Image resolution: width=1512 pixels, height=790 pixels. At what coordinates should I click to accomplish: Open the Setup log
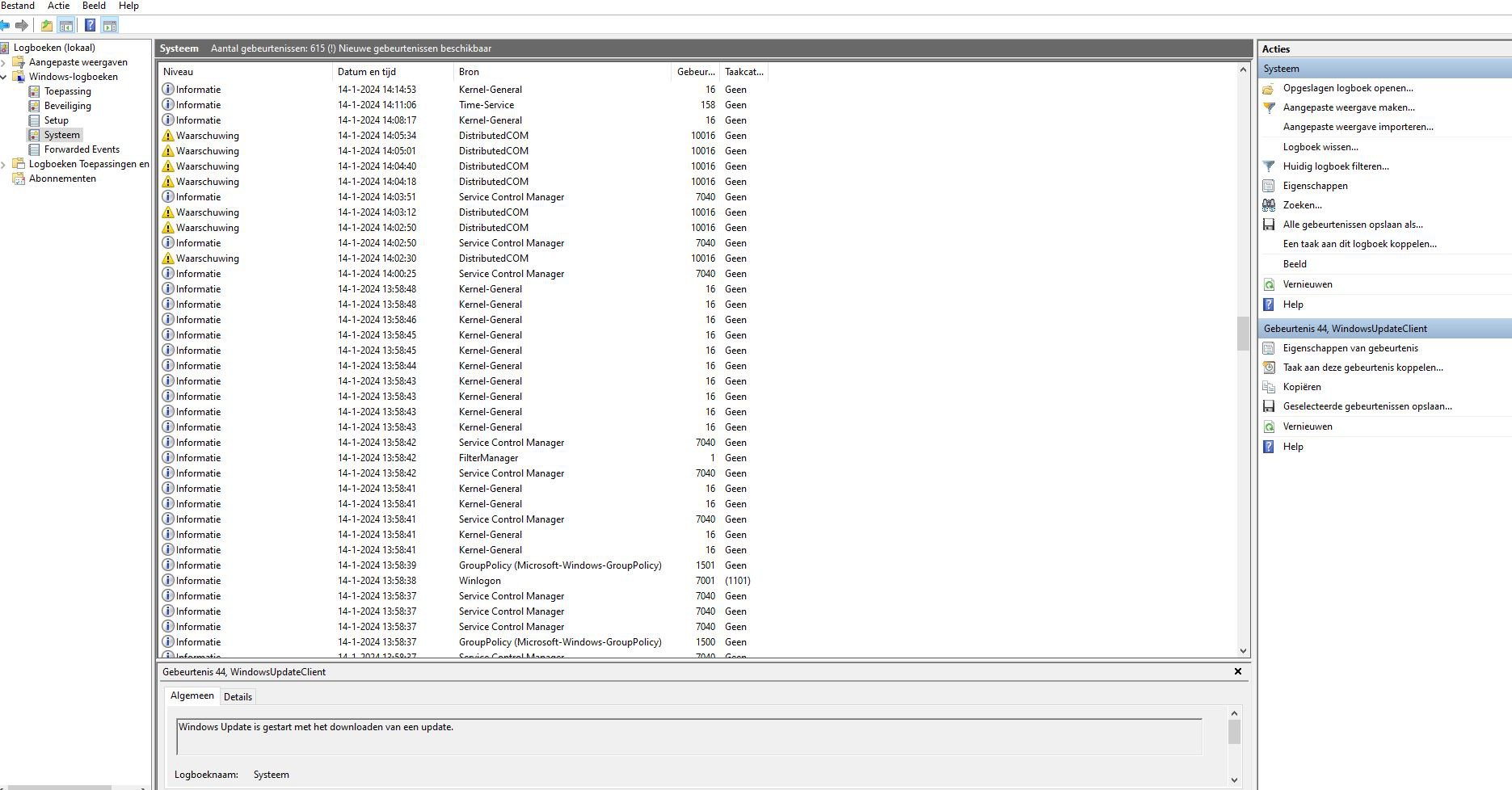pos(56,120)
